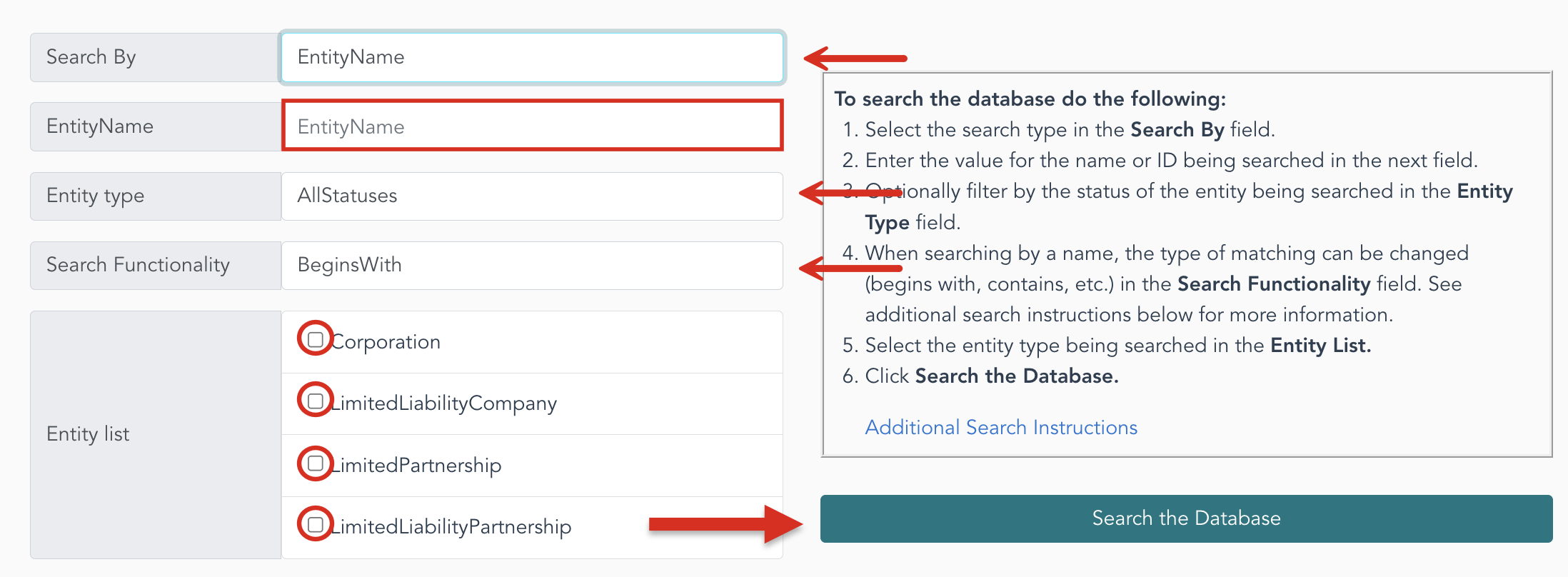Click the LimitedLiabilityPartnership label text
Screen dimensions: 1568x577
tap(451, 527)
